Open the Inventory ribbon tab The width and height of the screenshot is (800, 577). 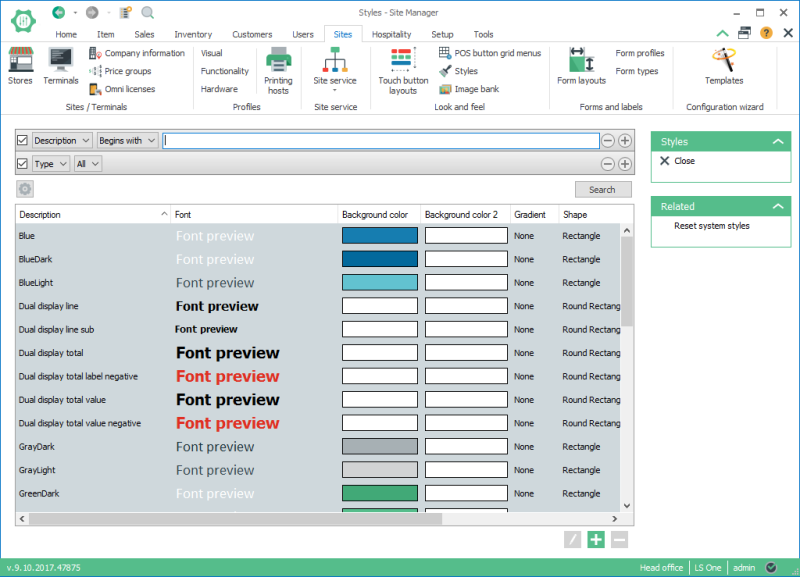tap(193, 34)
